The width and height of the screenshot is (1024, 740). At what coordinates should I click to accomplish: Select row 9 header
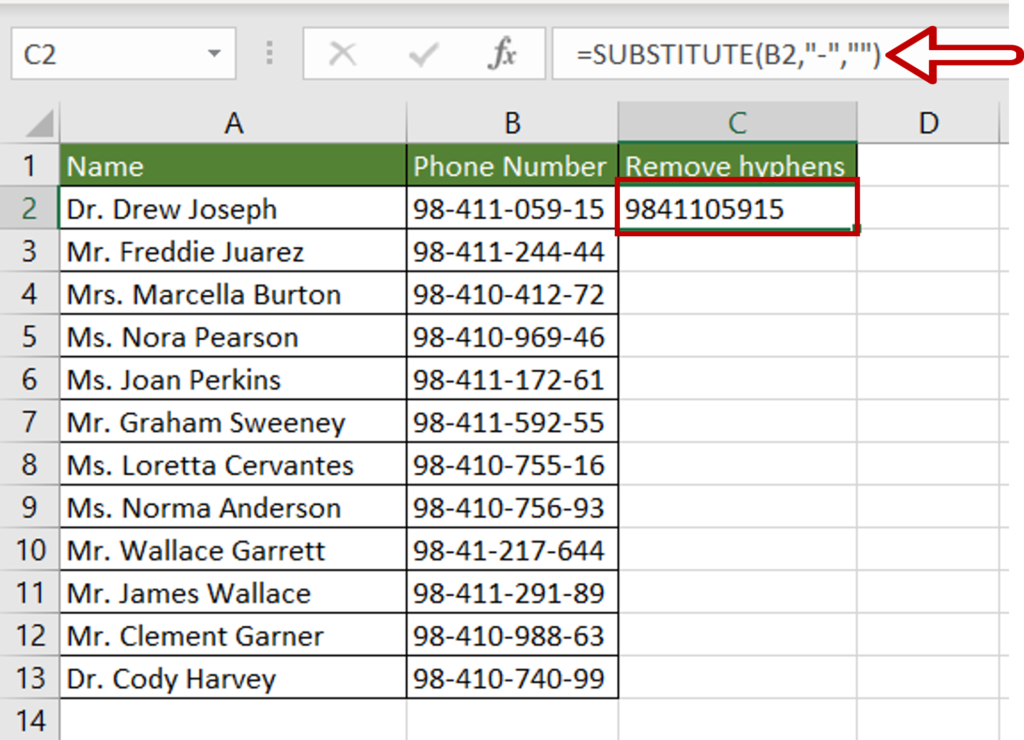[29, 507]
